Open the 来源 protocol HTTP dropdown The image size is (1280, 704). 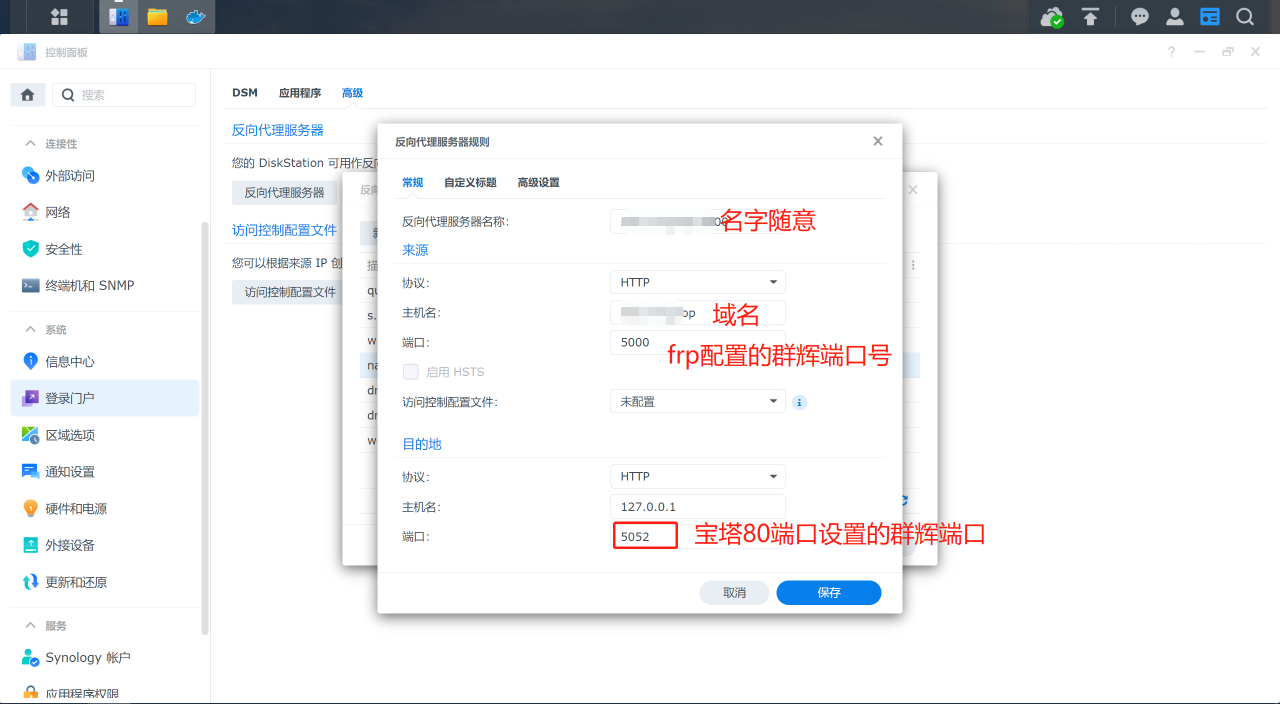tap(697, 282)
